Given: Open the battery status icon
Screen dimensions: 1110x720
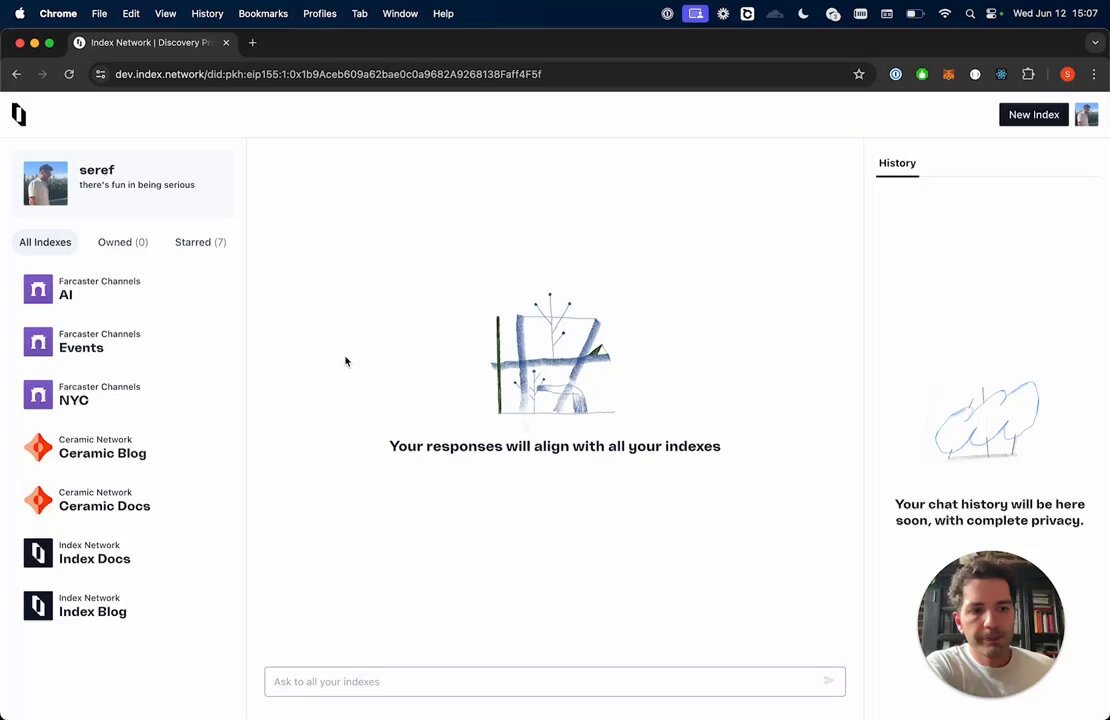Looking at the screenshot, I should [915, 13].
